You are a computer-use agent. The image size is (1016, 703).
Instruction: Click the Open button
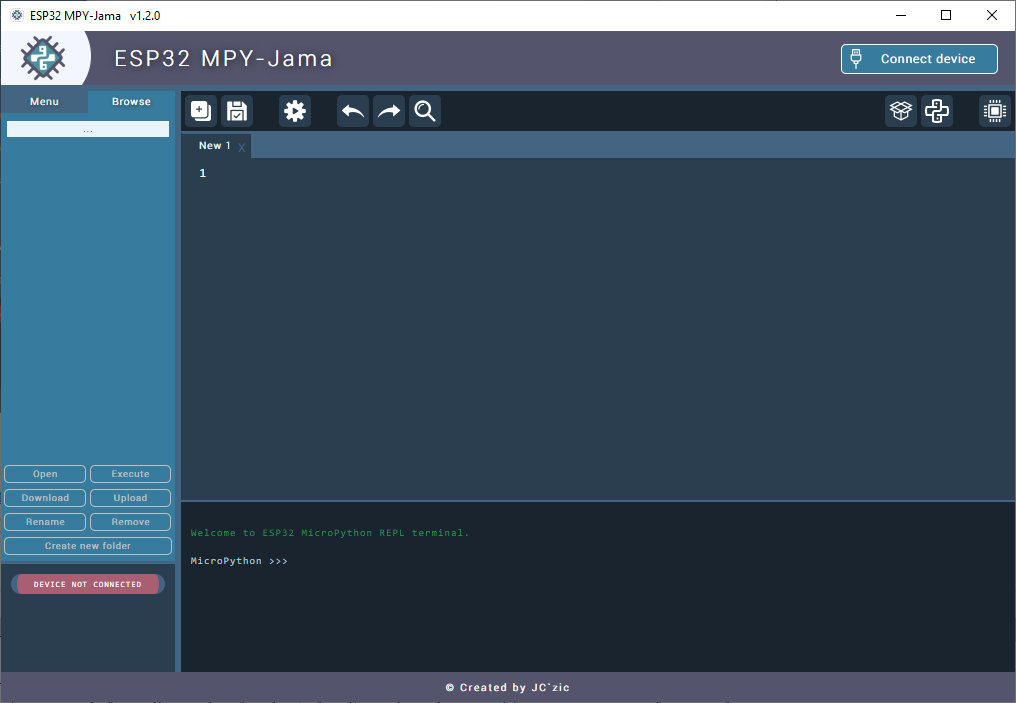tap(45, 474)
